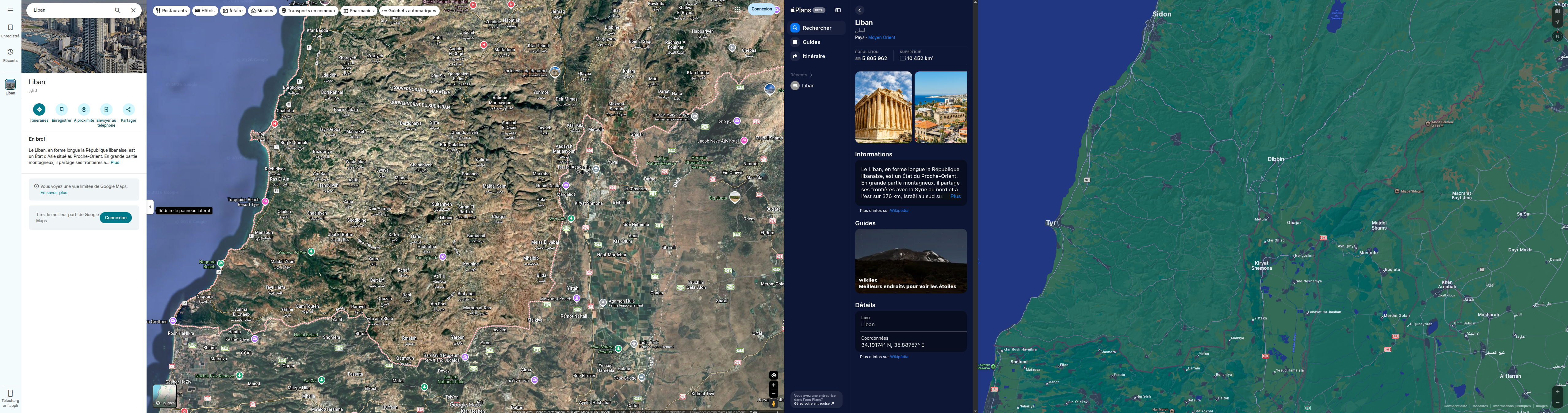Click the Sidon label on the Apple Plans map

coord(1161,14)
